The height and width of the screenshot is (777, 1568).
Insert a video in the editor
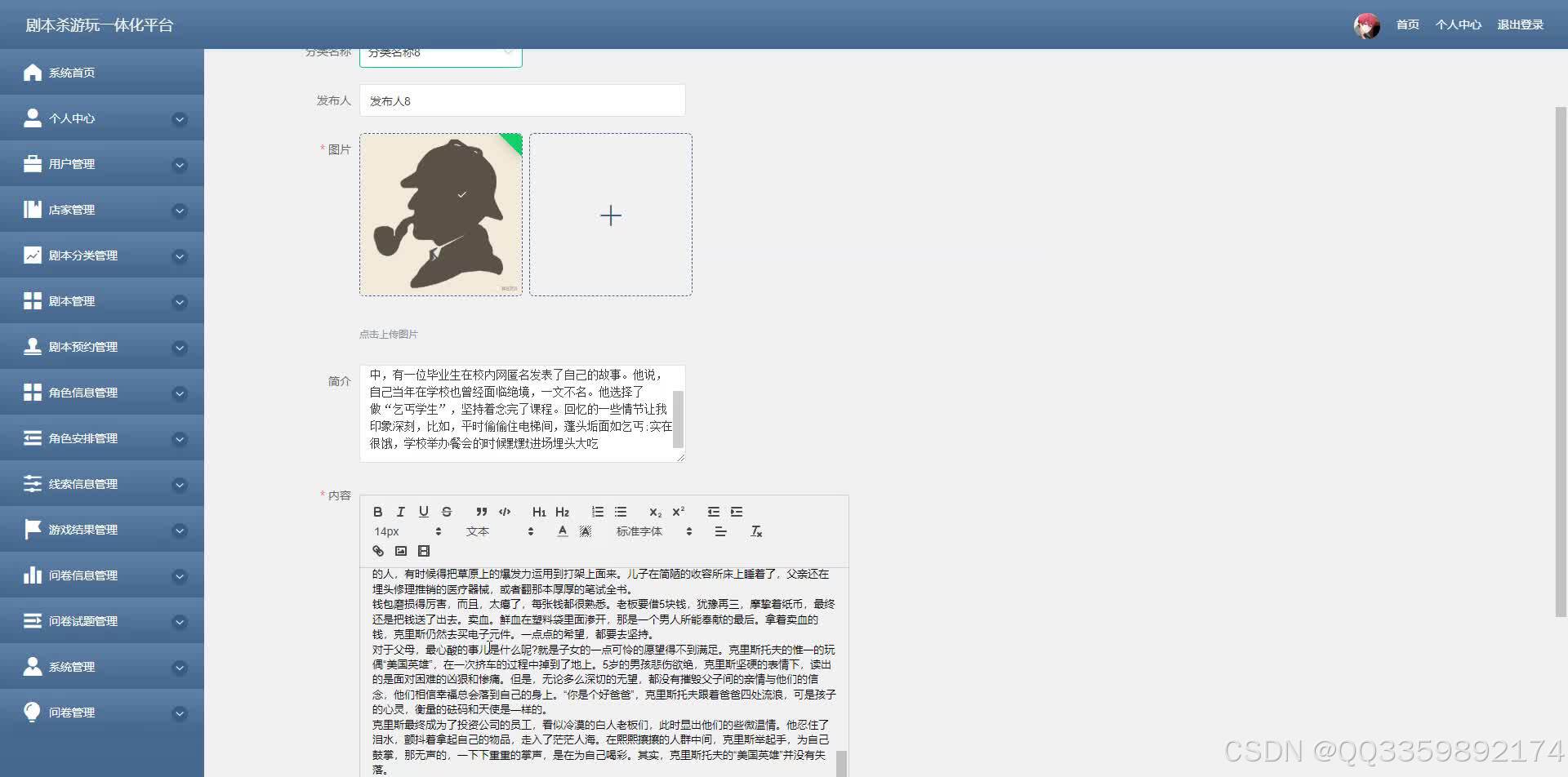(x=423, y=551)
